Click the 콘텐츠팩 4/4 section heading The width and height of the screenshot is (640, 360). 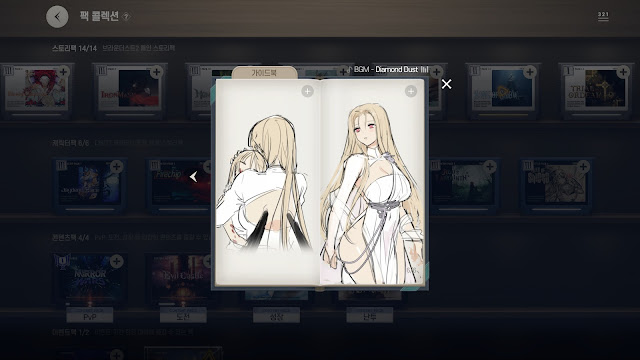(x=70, y=238)
